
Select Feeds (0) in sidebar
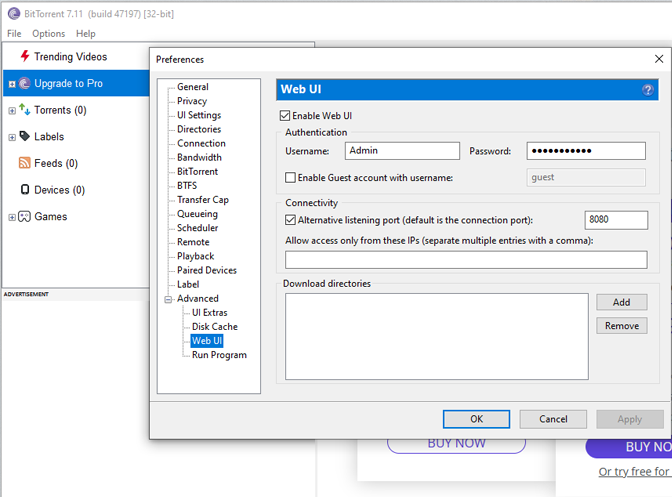point(56,163)
